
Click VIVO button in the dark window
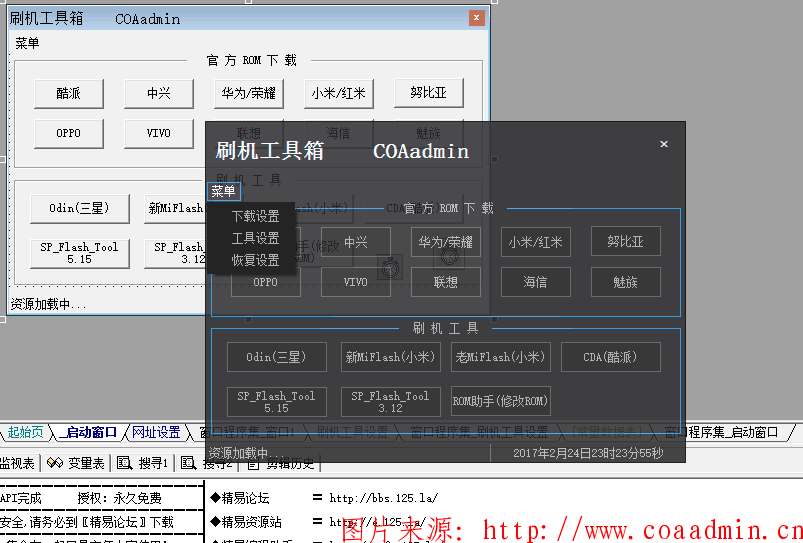coord(356,282)
